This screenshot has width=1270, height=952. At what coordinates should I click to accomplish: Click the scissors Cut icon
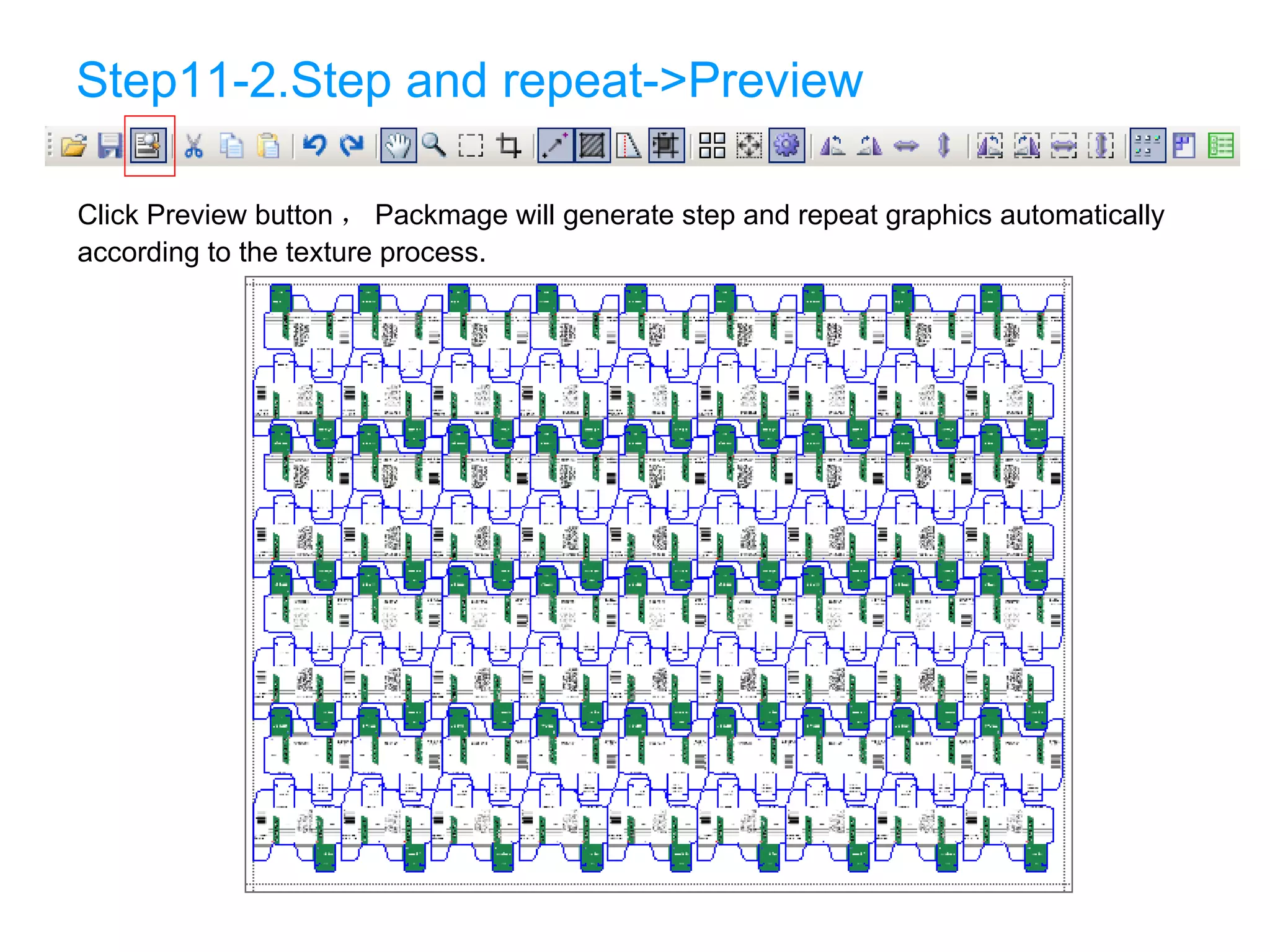193,146
